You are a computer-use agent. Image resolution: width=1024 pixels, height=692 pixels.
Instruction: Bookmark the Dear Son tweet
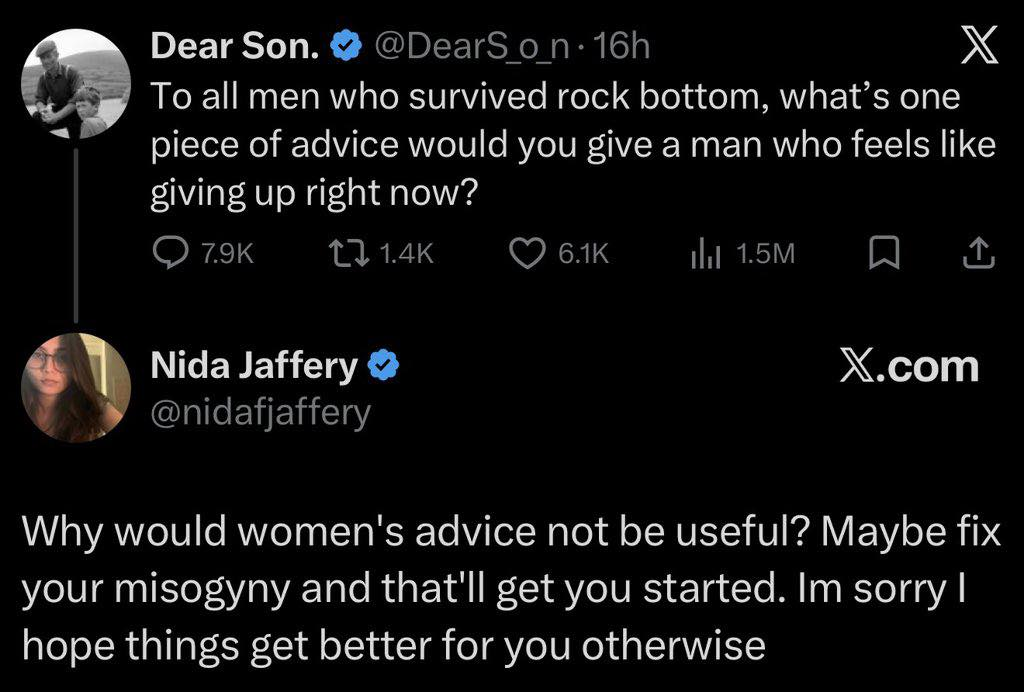pyautogui.click(x=879, y=254)
